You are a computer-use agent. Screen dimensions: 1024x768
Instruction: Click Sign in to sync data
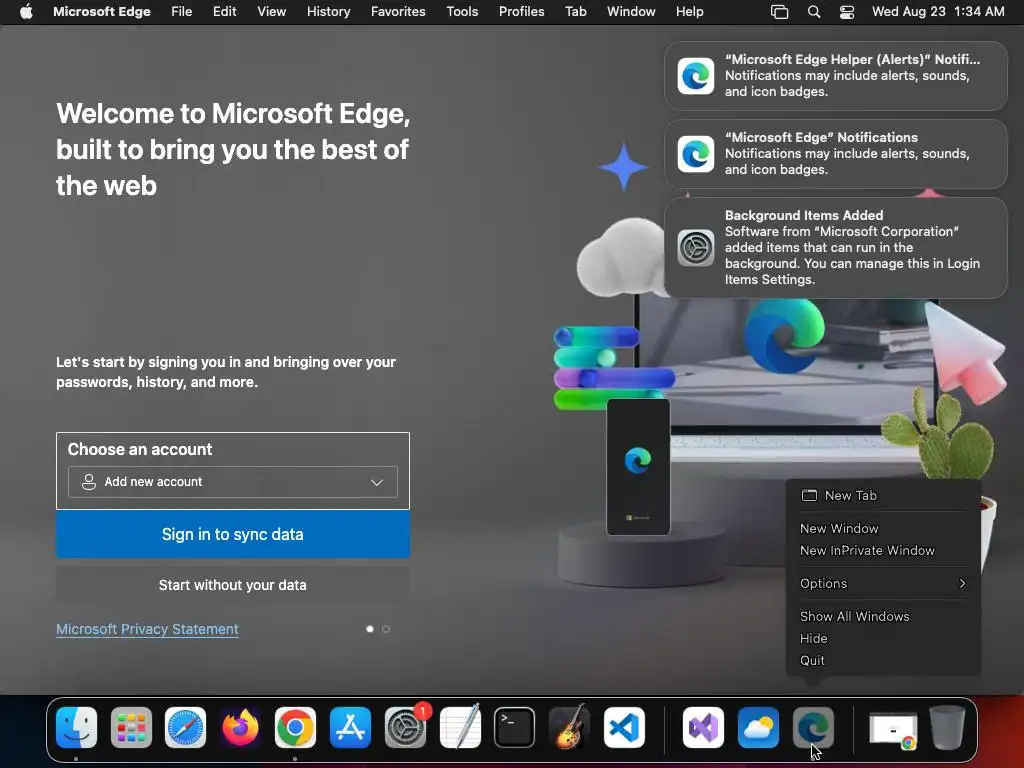[232, 534]
